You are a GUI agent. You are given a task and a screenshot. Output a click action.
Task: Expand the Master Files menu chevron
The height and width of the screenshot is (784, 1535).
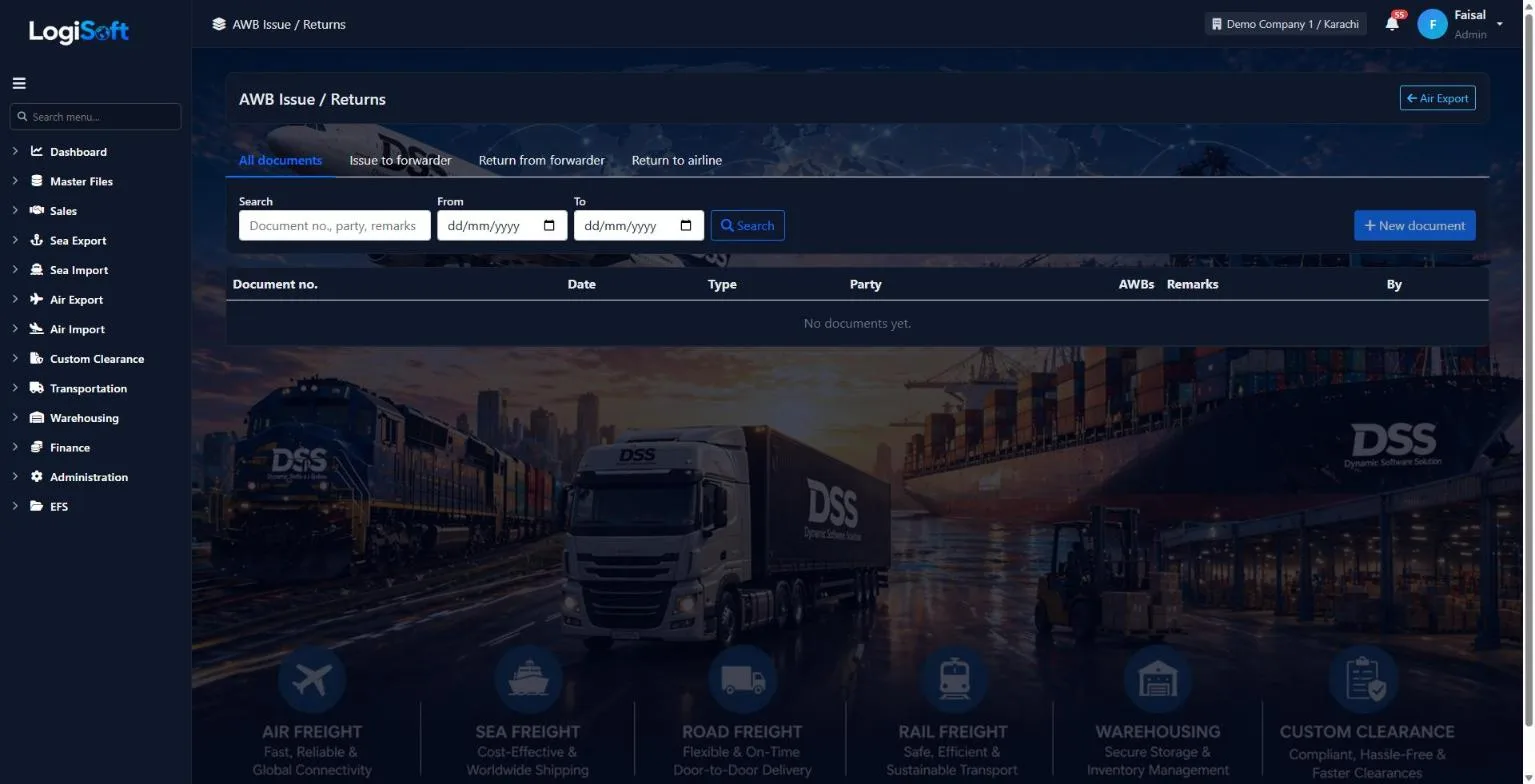pos(15,181)
